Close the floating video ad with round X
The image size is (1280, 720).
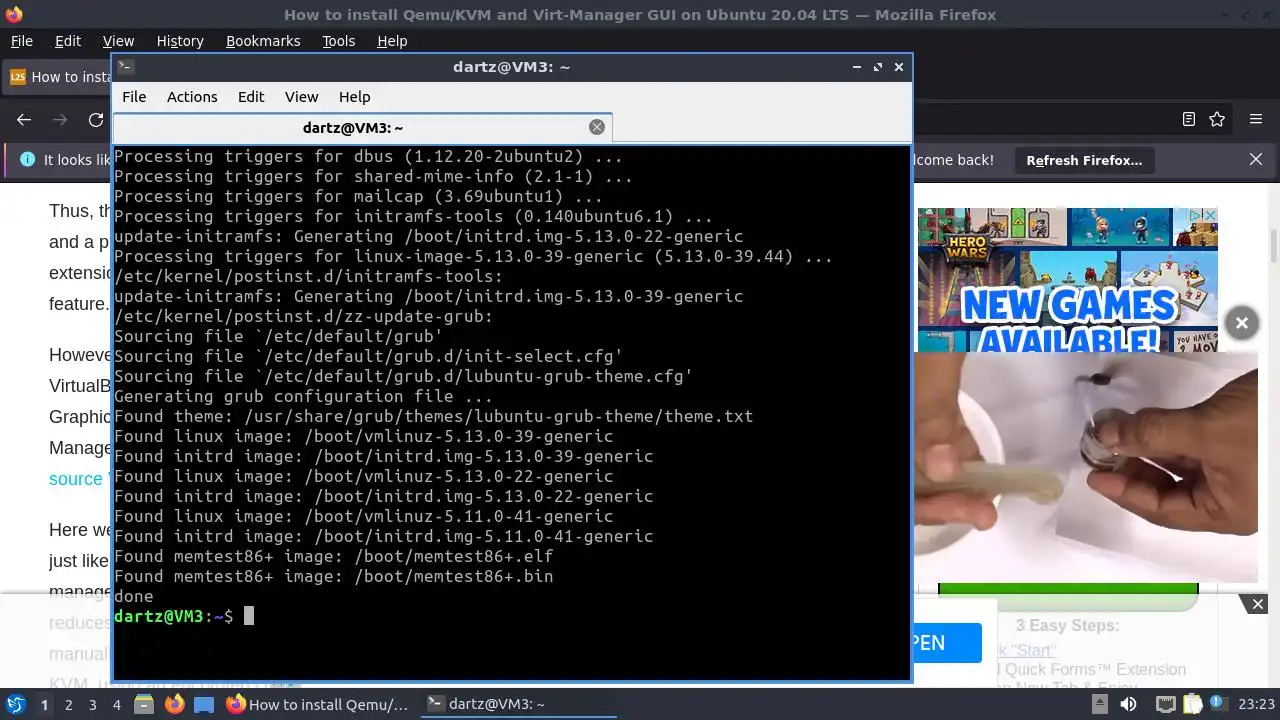(1241, 323)
